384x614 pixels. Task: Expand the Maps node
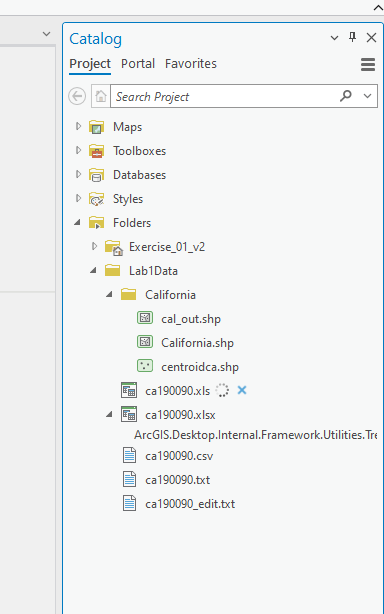(x=78, y=126)
